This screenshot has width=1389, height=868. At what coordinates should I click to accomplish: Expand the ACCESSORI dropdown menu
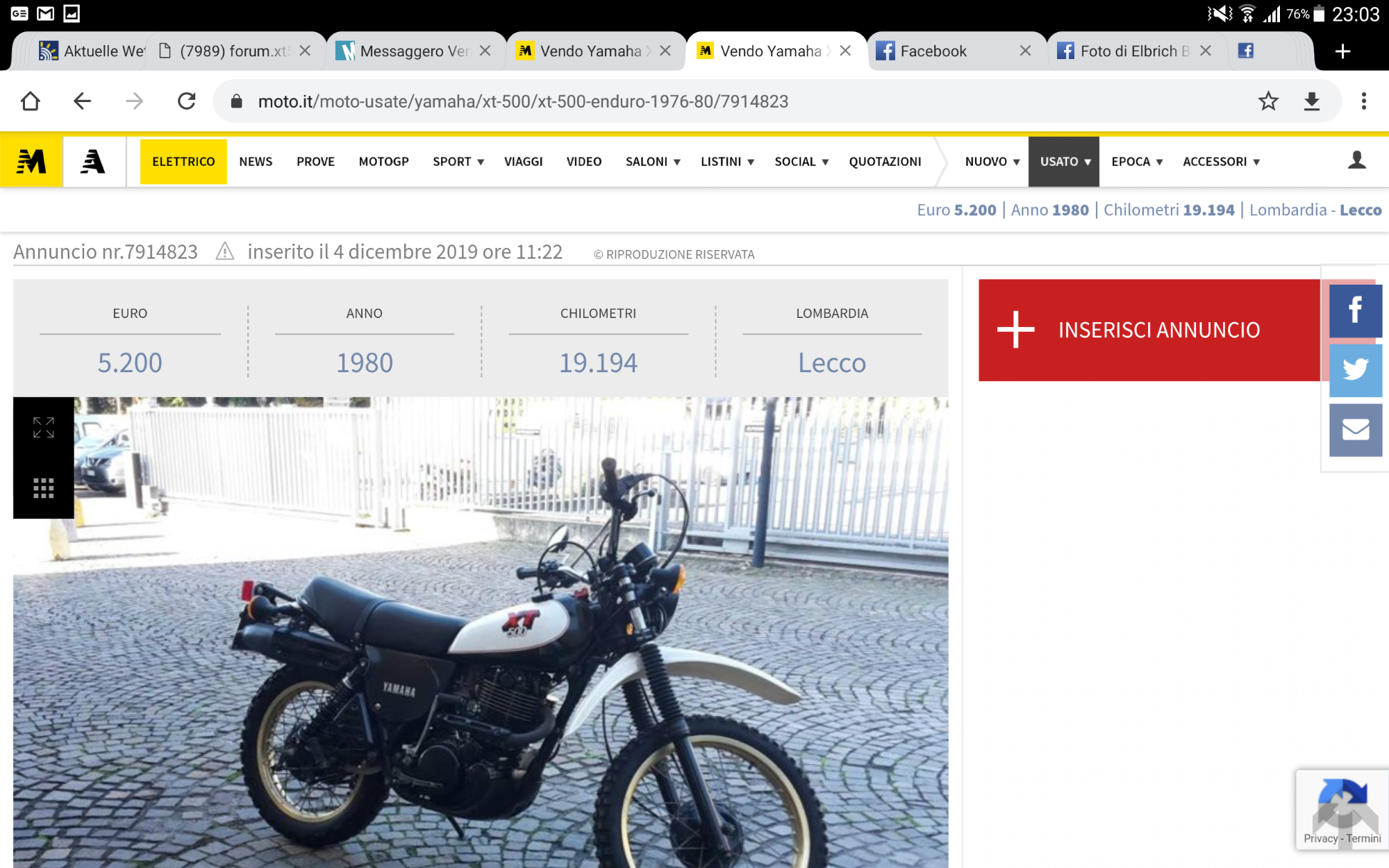(1221, 162)
